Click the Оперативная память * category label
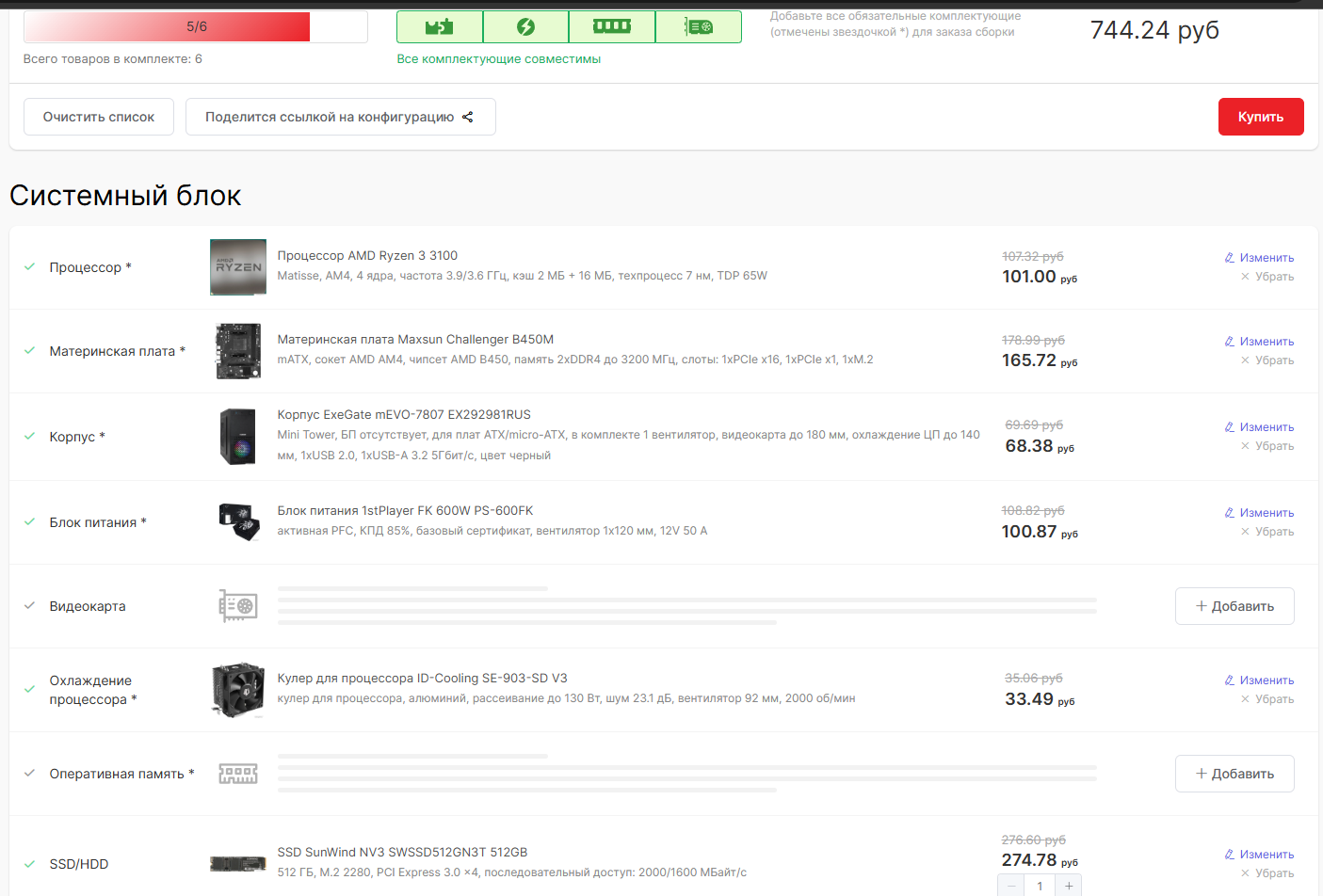1323x896 pixels. click(122, 774)
